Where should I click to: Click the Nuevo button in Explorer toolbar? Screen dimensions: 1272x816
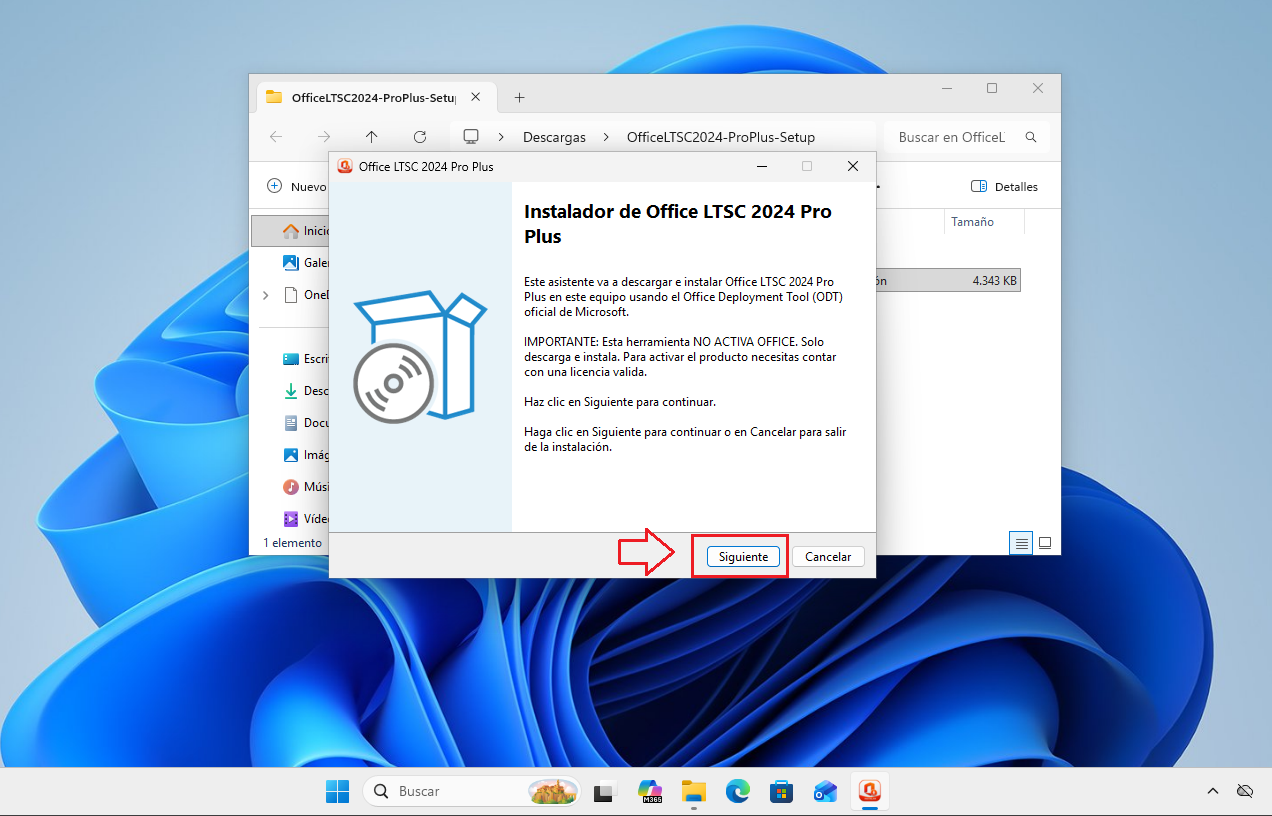click(x=297, y=186)
